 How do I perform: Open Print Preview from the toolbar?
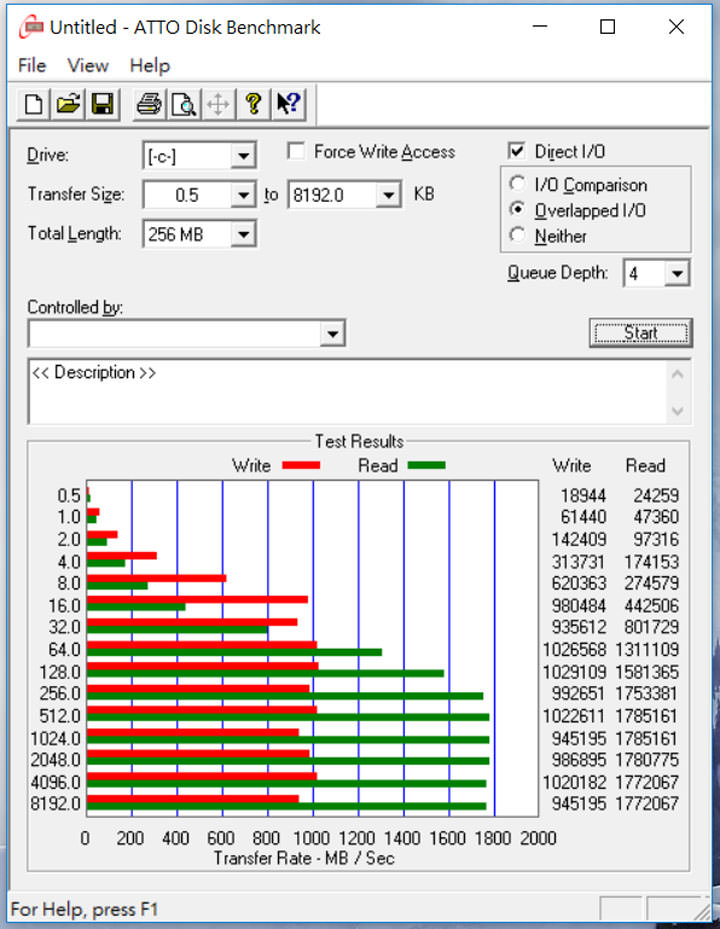point(183,103)
